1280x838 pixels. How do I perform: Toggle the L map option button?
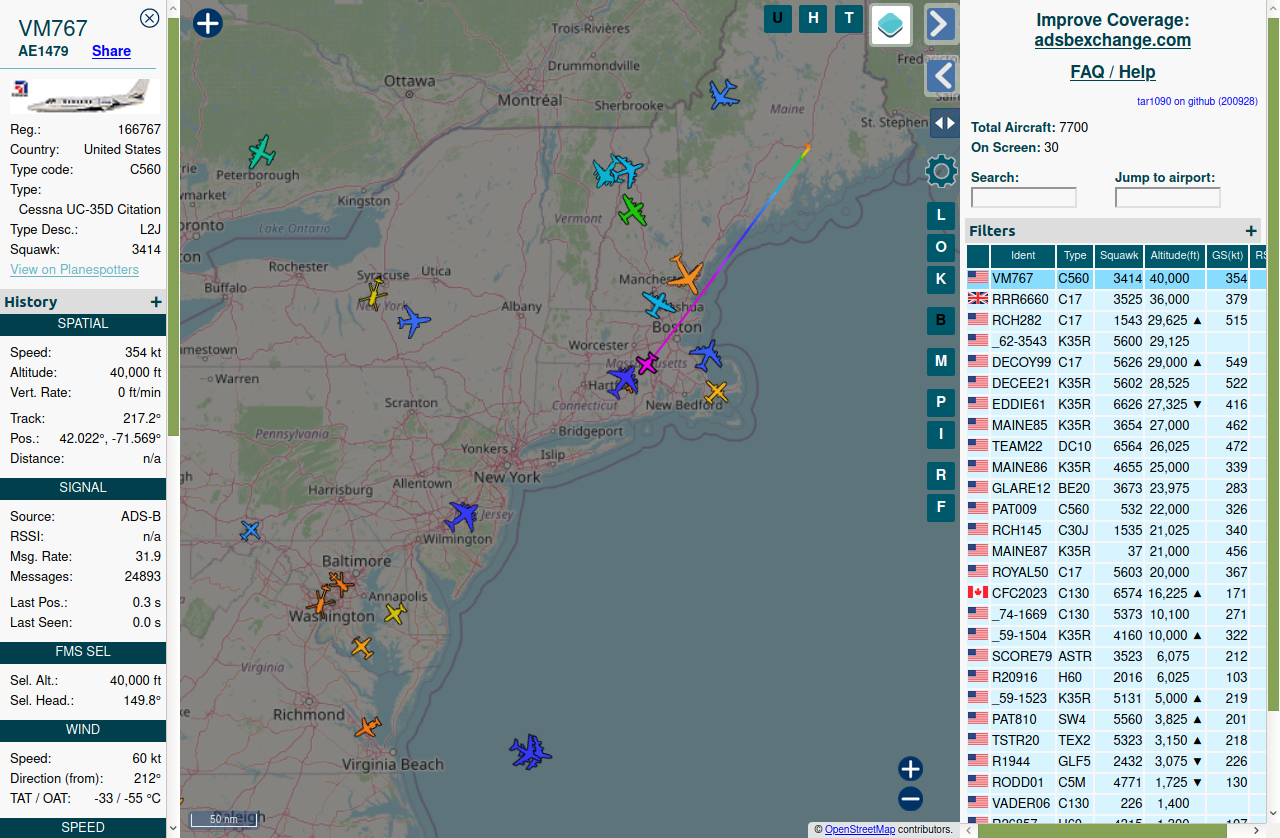click(x=941, y=215)
